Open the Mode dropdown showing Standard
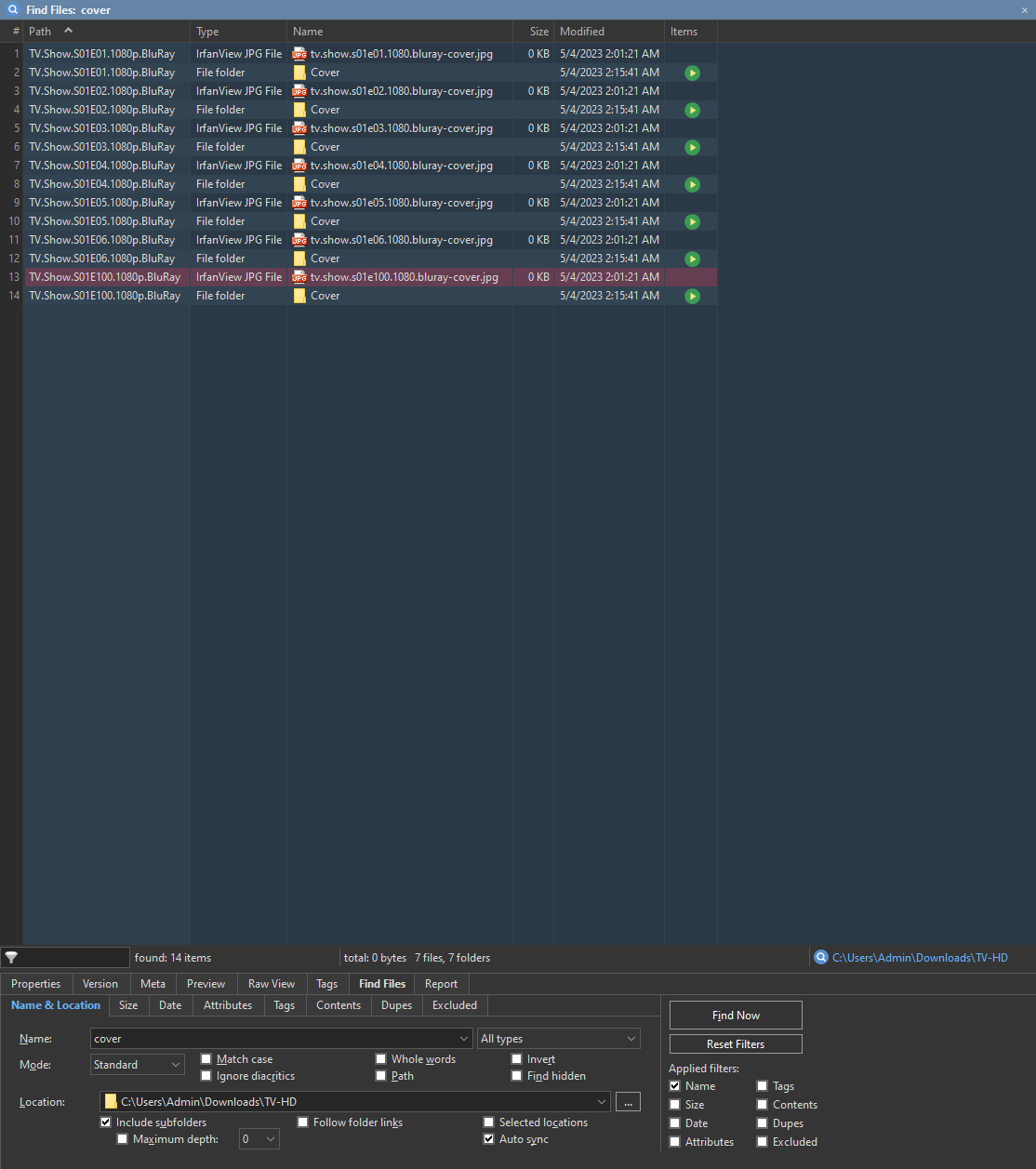 137,1064
